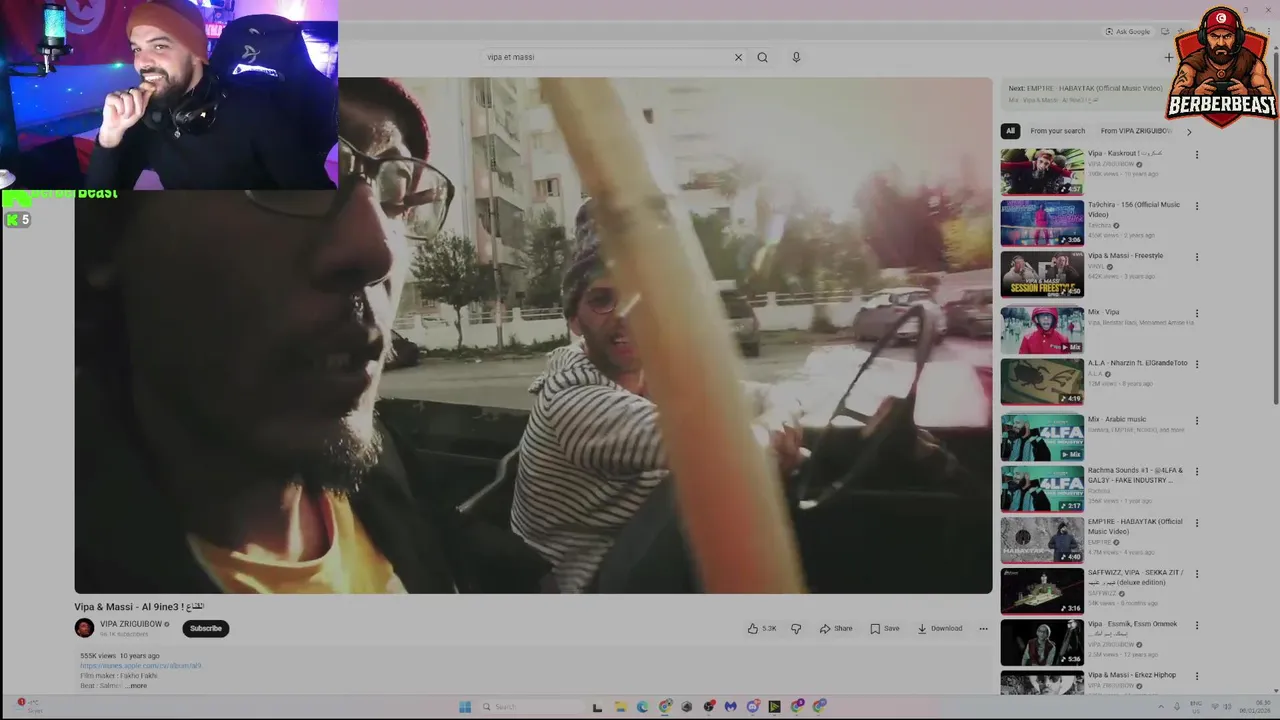Dislike the video with thumbs down
1280x720 pixels.
796,628
